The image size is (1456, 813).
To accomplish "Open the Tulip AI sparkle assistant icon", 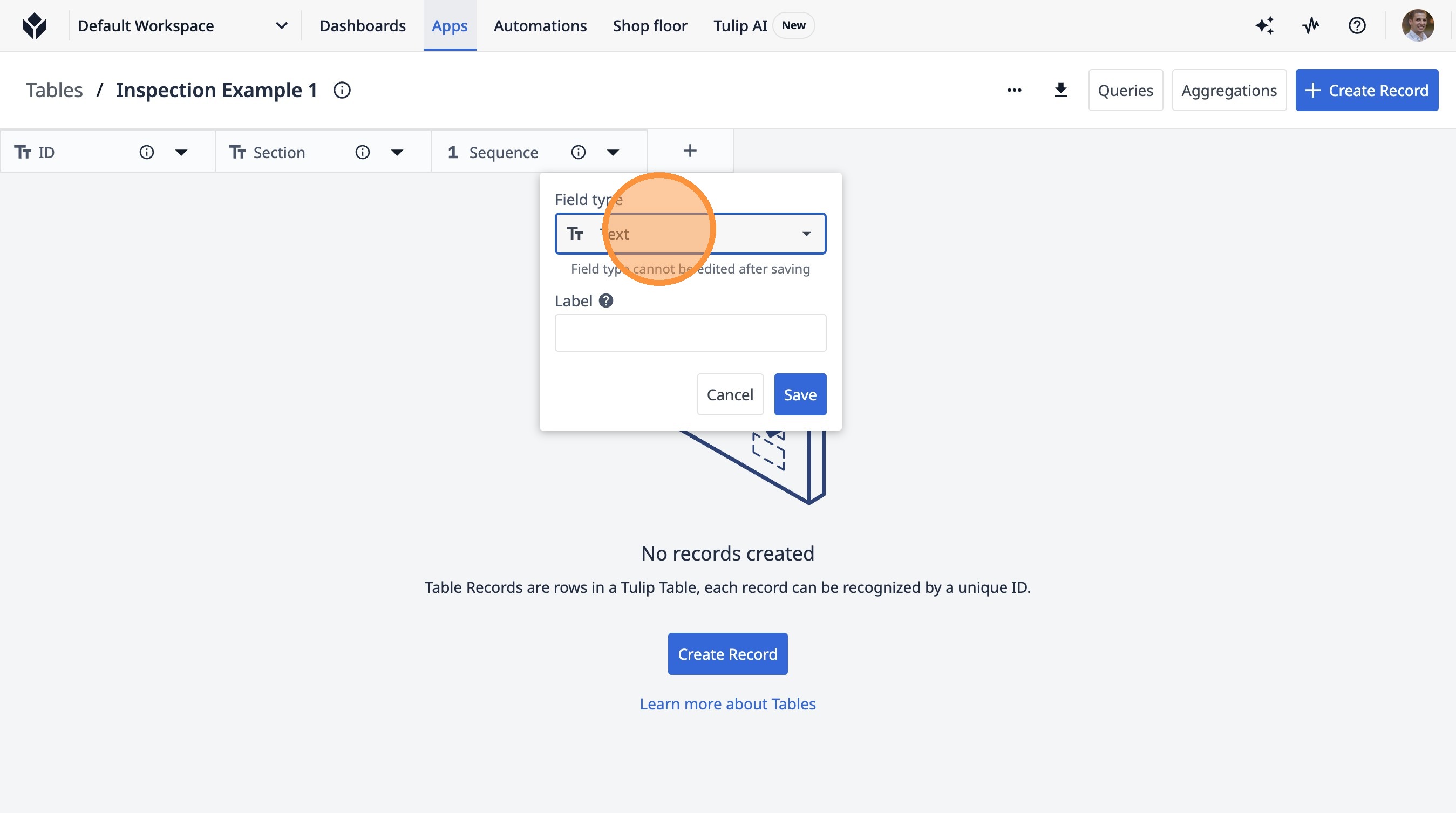I will 1264,26.
